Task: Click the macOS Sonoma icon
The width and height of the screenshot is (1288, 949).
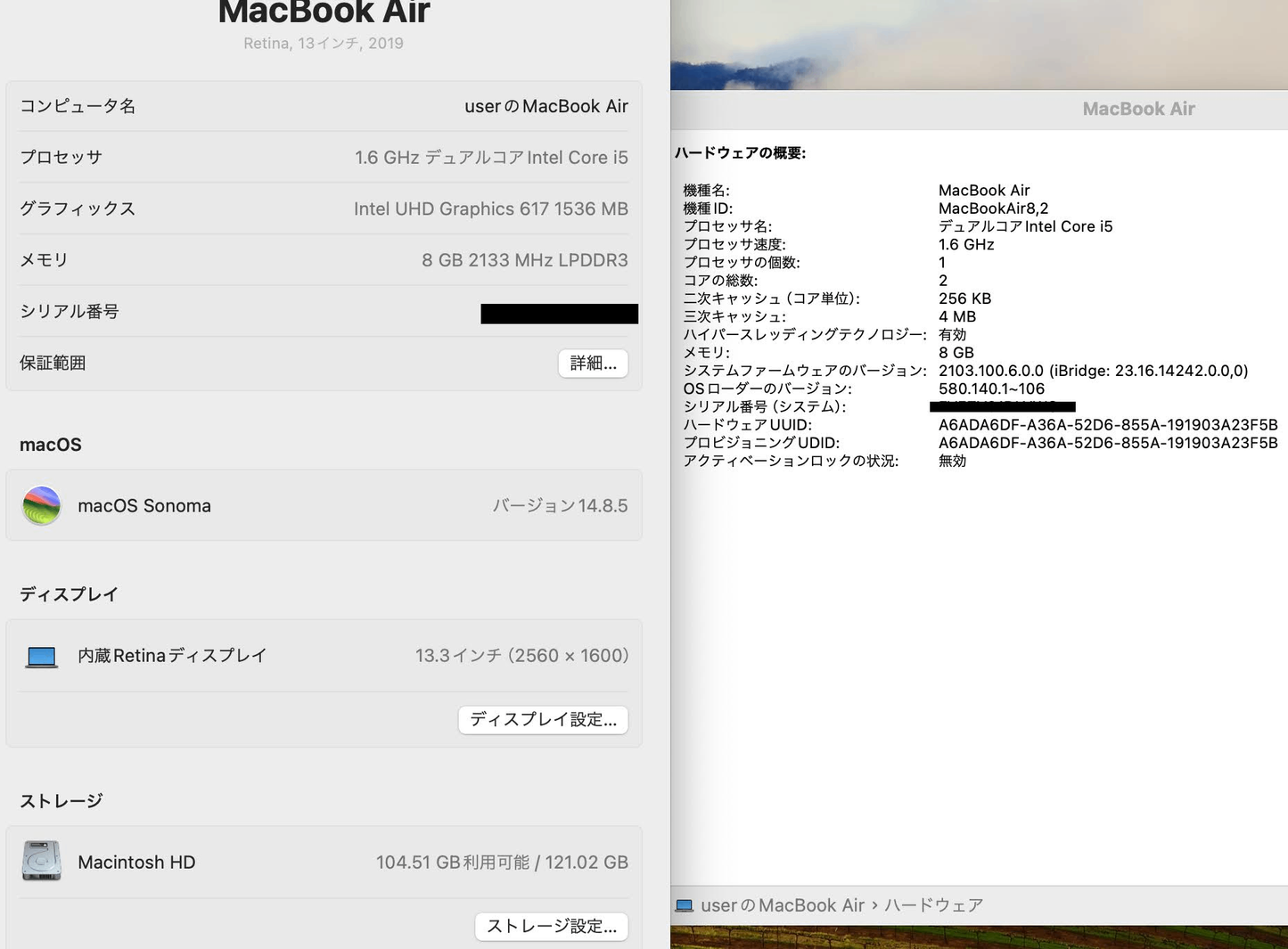Action: coord(41,505)
